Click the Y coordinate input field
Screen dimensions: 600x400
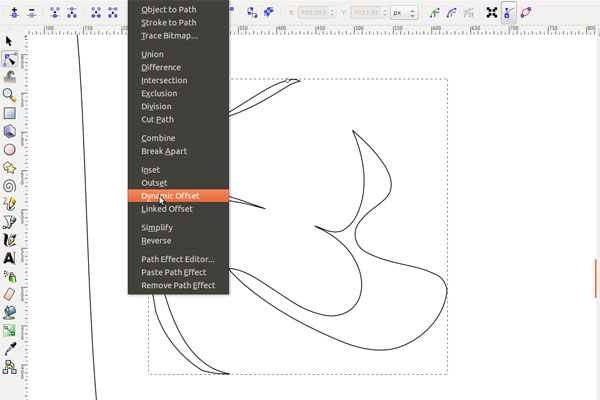pos(366,13)
